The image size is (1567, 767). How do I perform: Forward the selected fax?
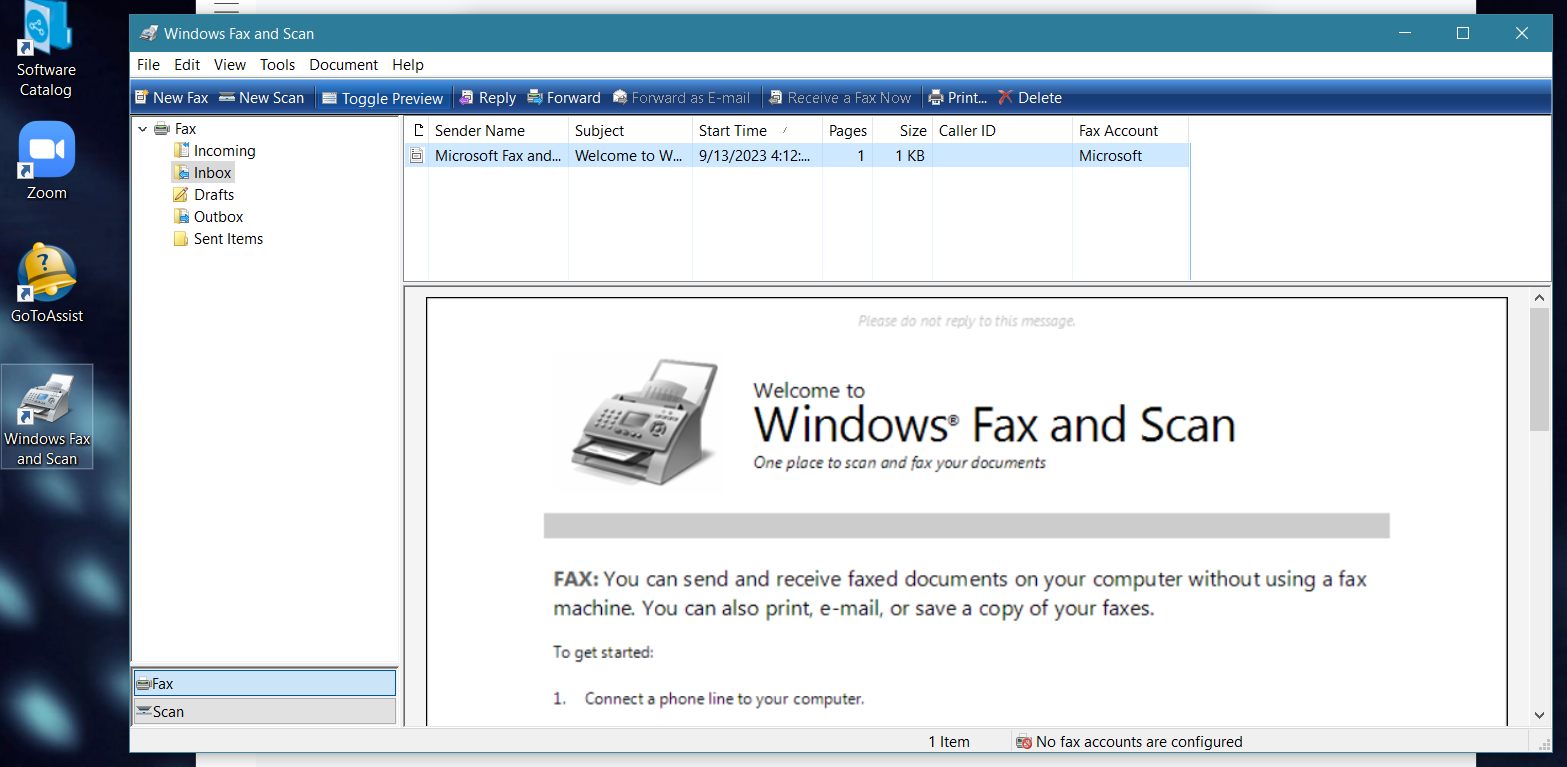pyautogui.click(x=563, y=98)
